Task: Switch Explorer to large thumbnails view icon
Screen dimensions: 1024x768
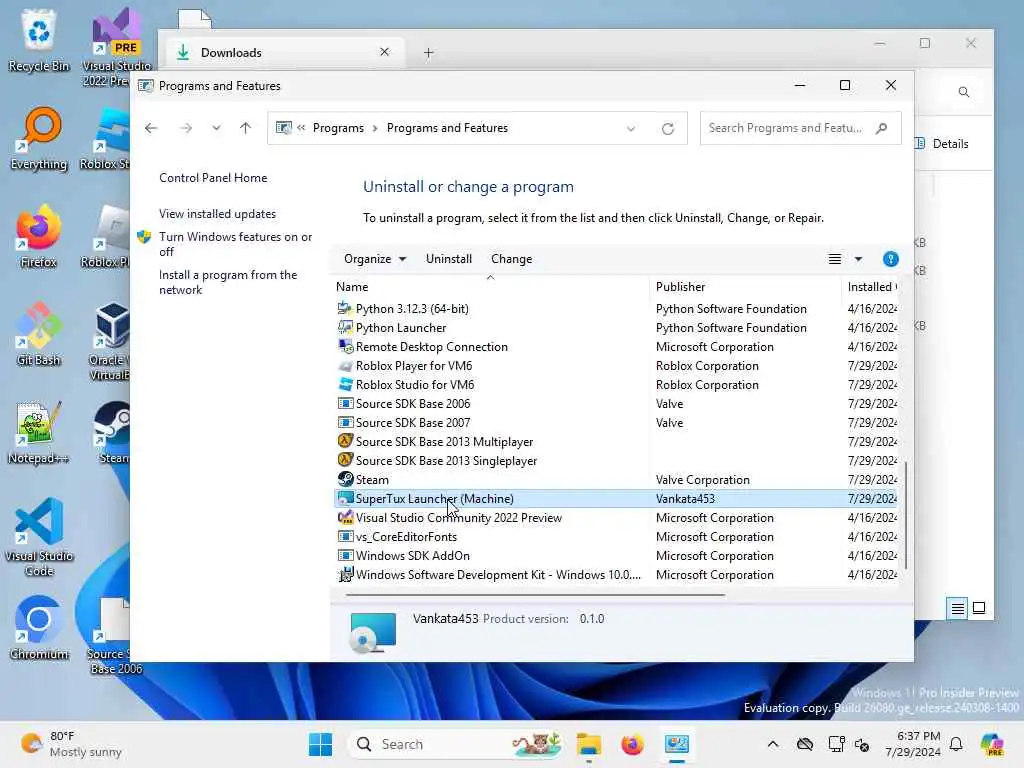Action: coord(979,608)
